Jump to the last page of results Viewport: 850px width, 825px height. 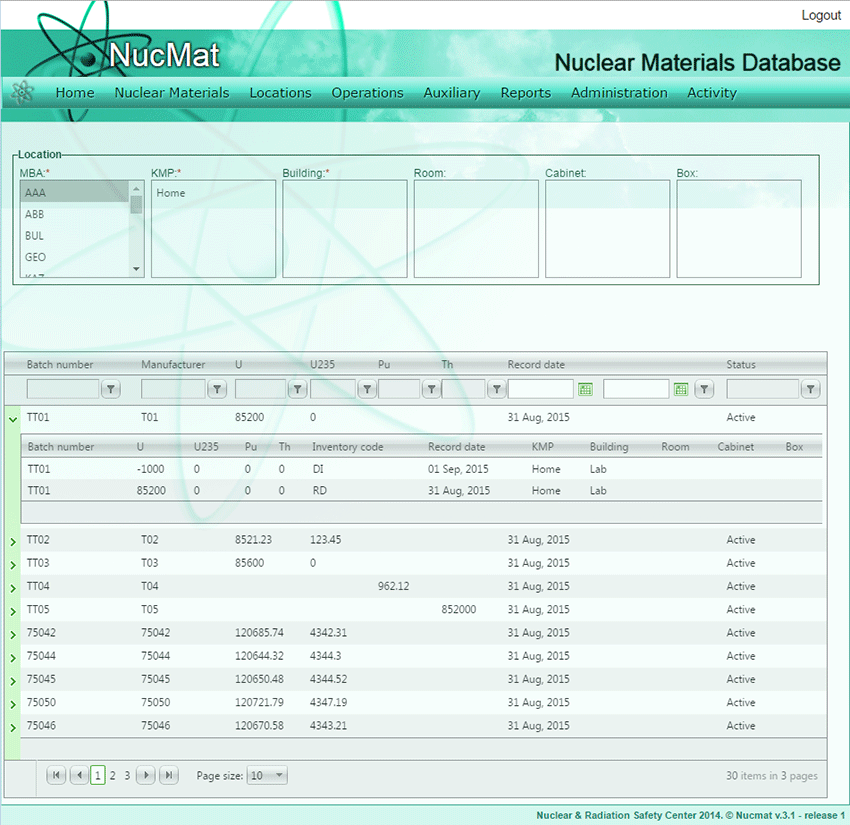tap(169, 775)
